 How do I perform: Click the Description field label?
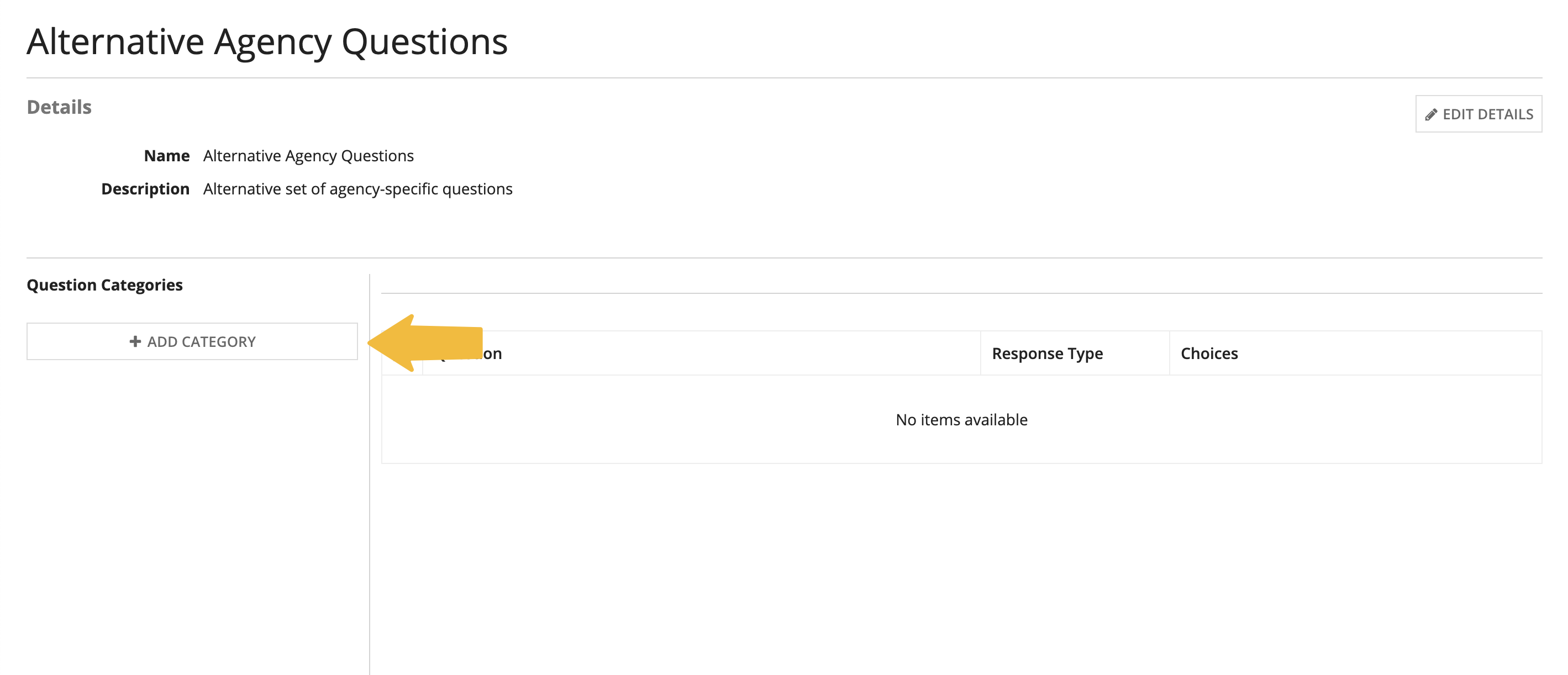pyautogui.click(x=145, y=189)
